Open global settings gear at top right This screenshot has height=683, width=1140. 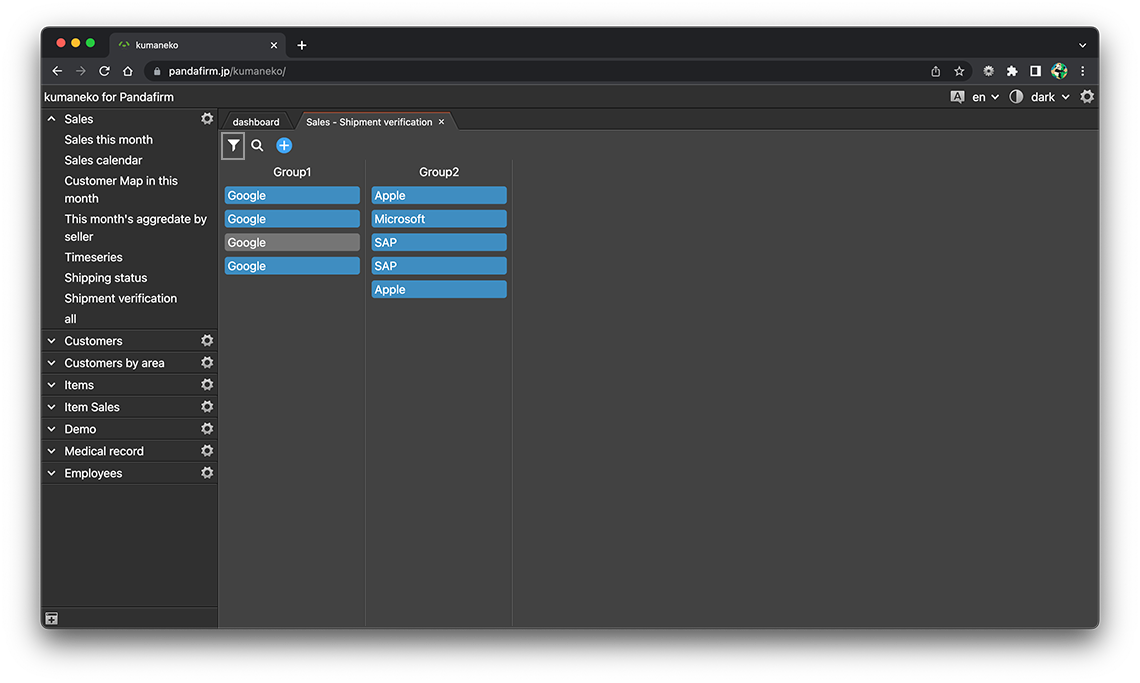point(1087,97)
